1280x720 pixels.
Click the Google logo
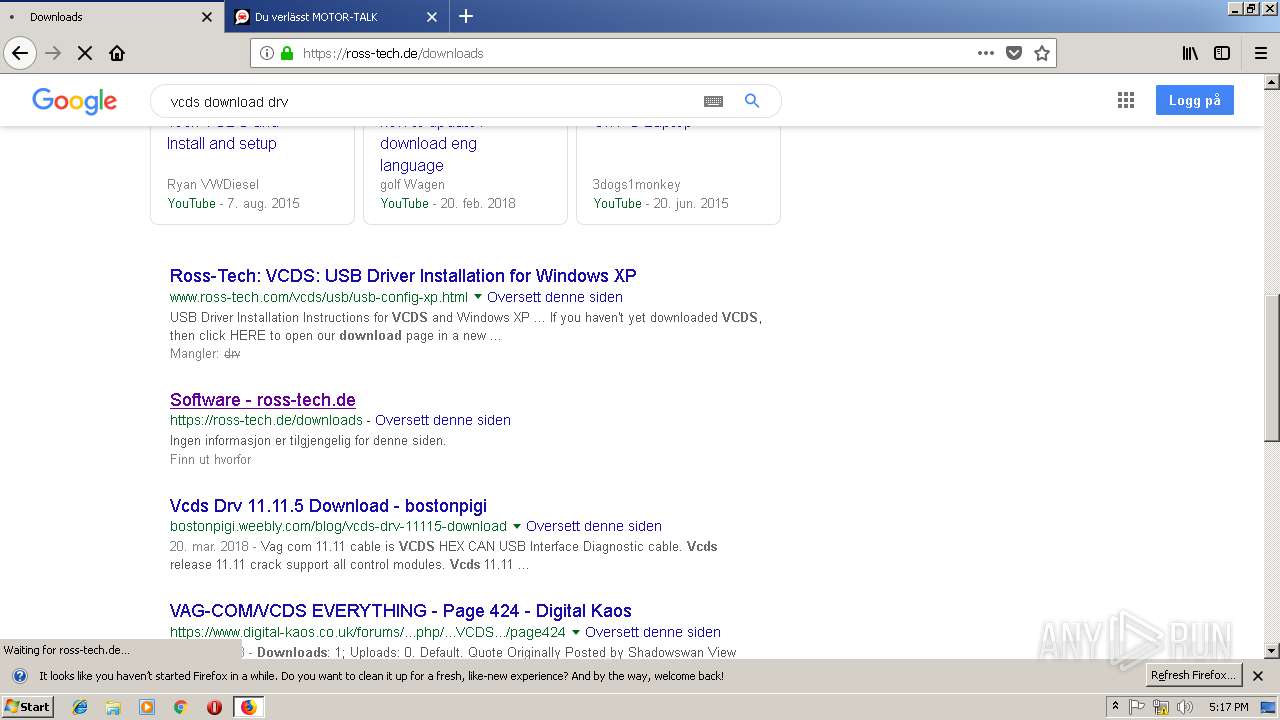pyautogui.click(x=75, y=101)
